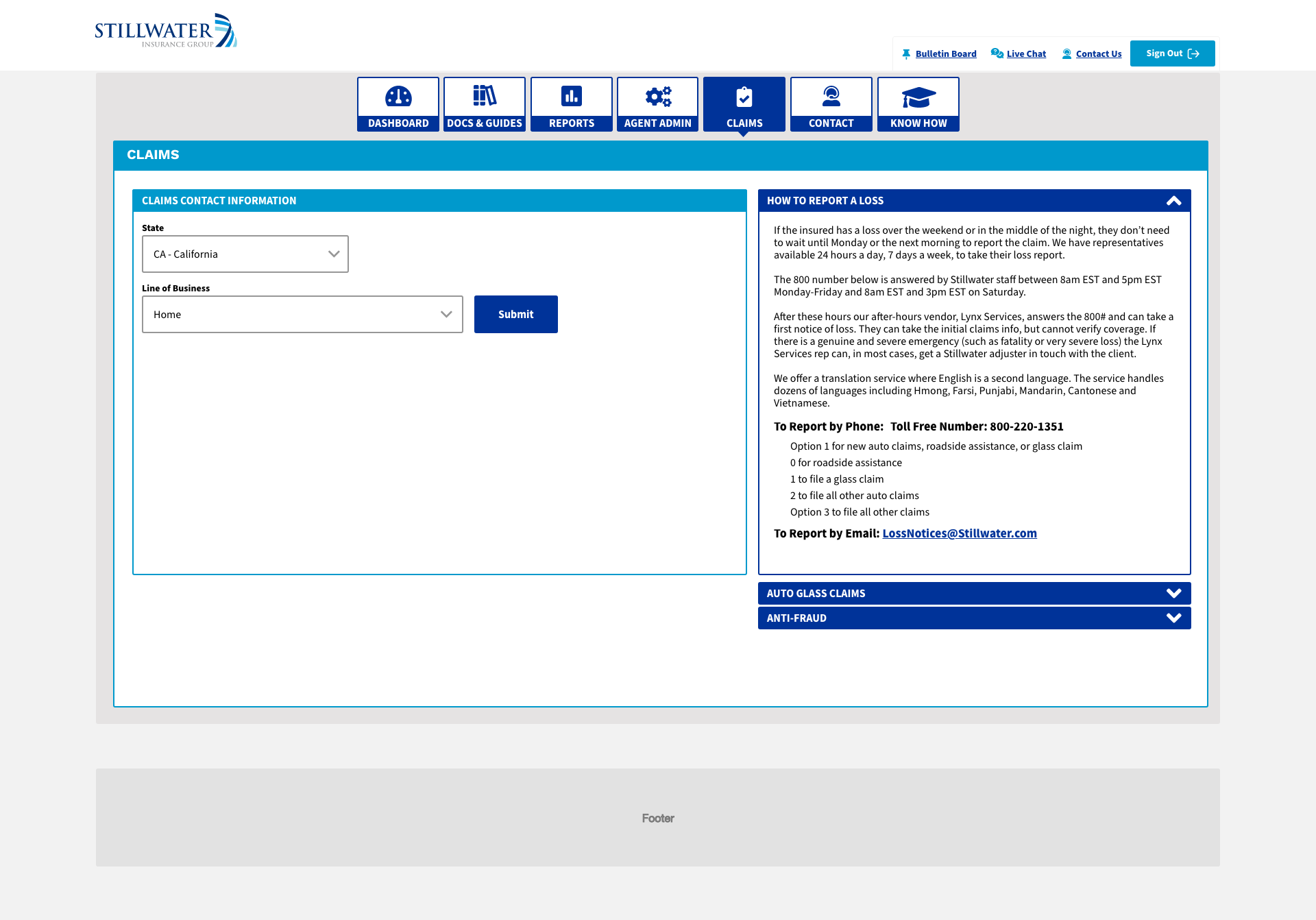The width and height of the screenshot is (1316, 920).
Task: Expand the Auto Glass Claims chevron
Action: click(x=1174, y=594)
